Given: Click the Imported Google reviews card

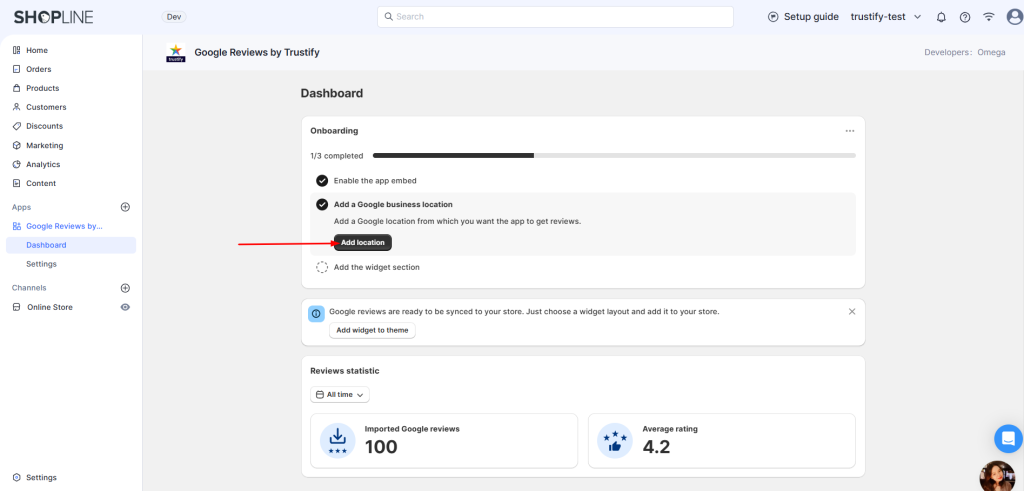Looking at the screenshot, I should tap(444, 441).
